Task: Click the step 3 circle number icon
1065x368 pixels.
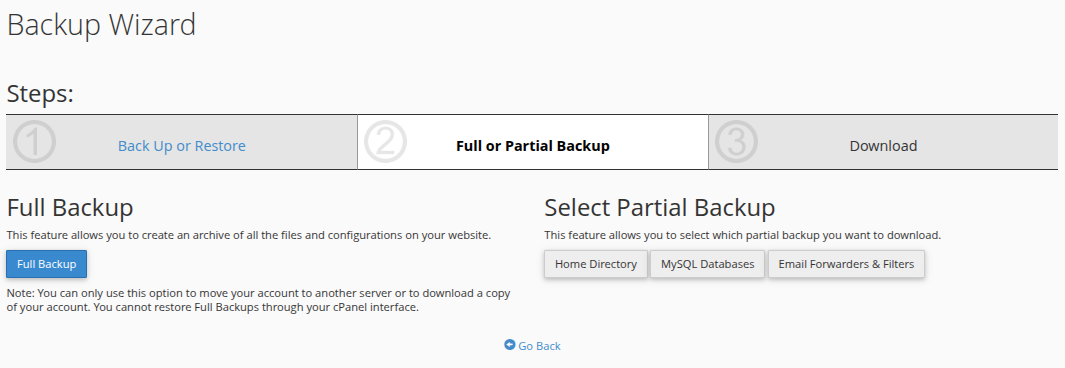Action: 736,143
